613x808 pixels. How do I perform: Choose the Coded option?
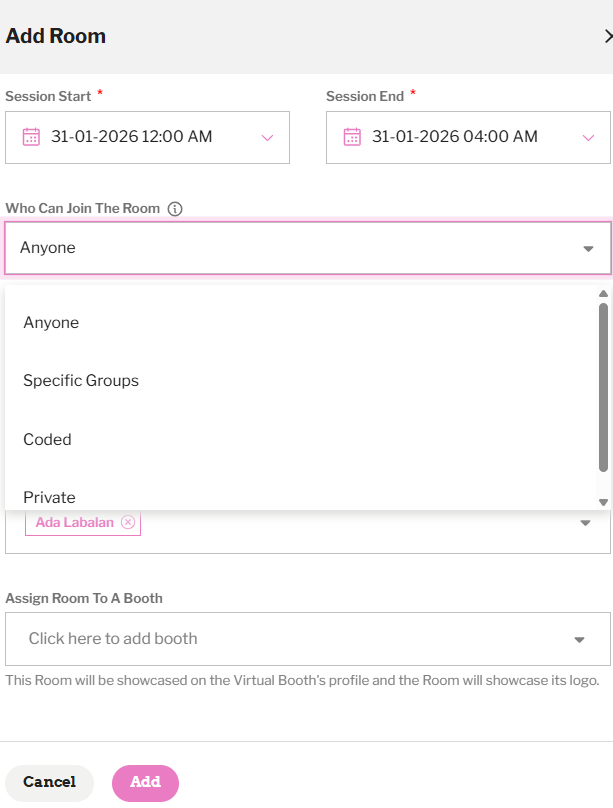tap(300, 440)
